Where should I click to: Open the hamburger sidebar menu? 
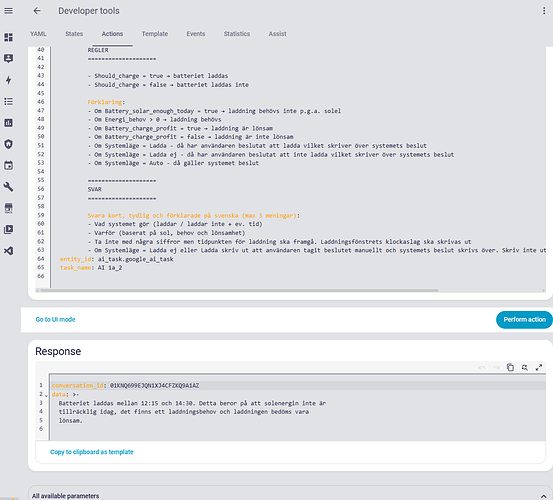(x=8, y=11)
